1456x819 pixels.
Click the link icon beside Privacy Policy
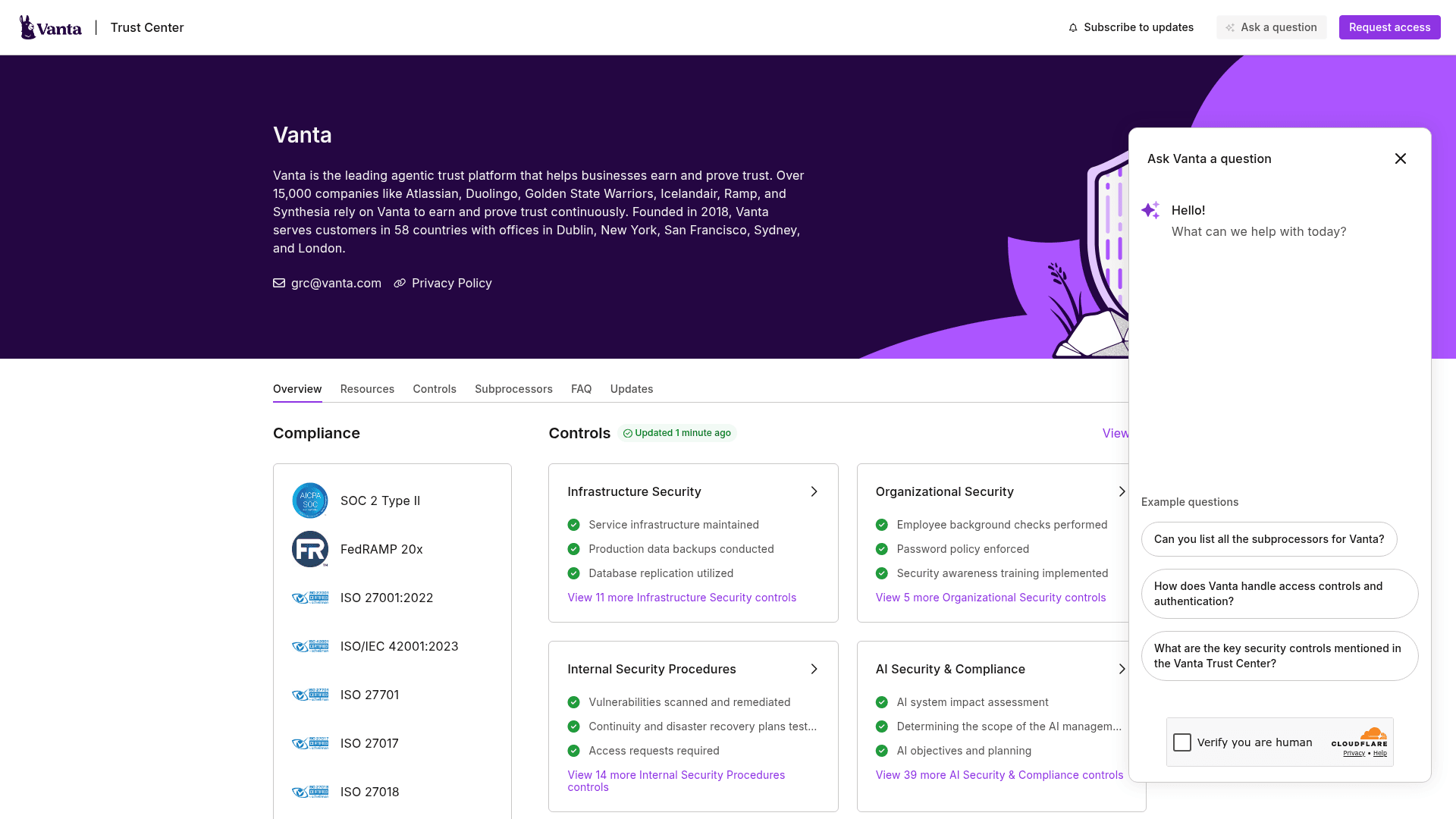(400, 283)
